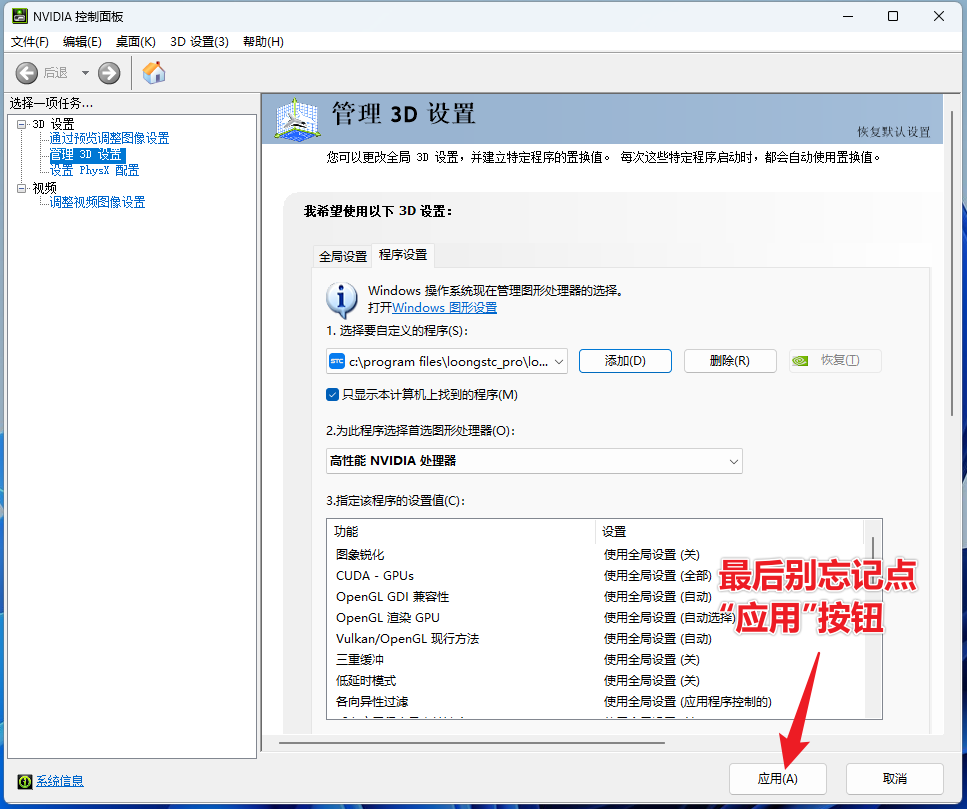Collapse the 视频 tree node
This screenshot has height=809, width=967.
(x=22, y=188)
